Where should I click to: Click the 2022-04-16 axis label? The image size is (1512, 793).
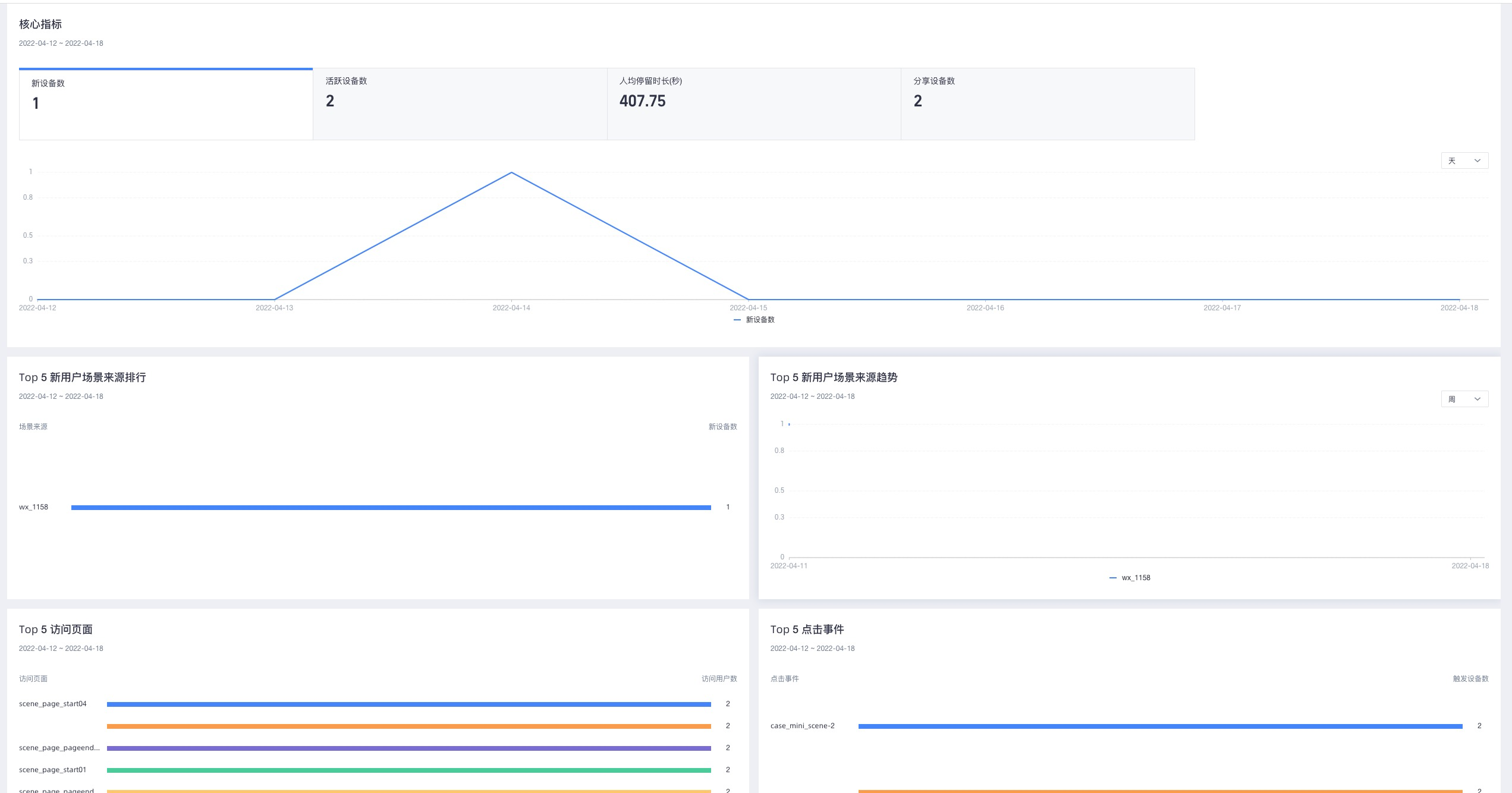point(985,308)
